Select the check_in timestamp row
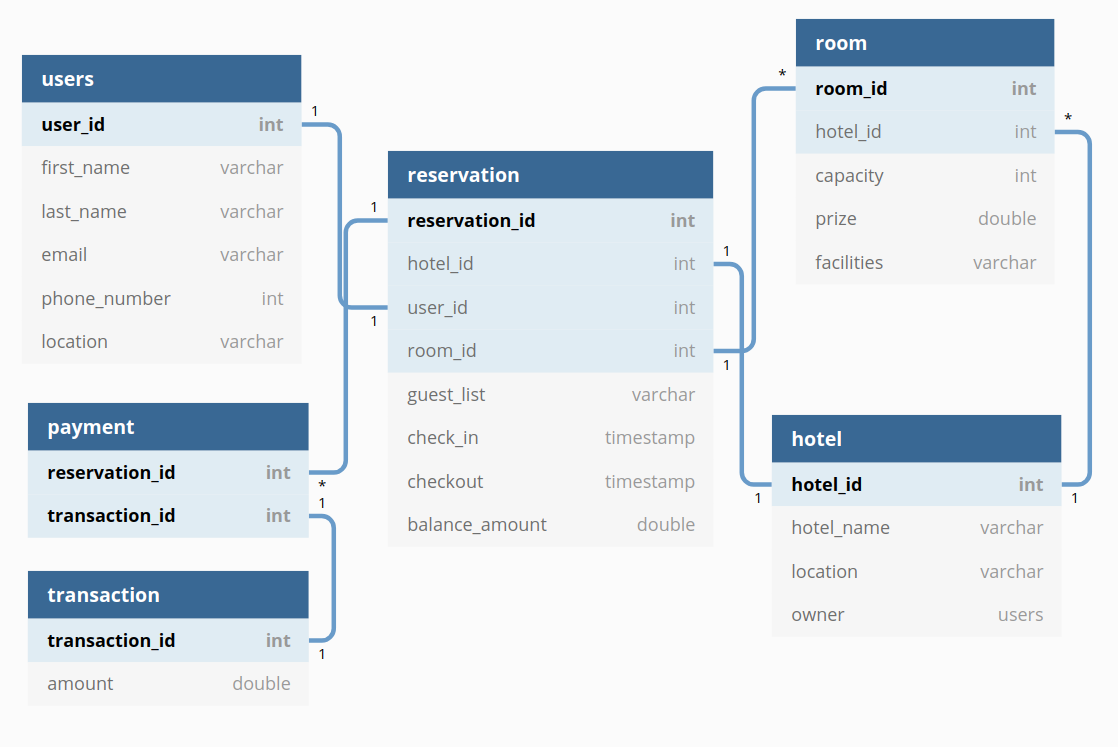Screen dimensions: 1118x747 (x=550, y=438)
